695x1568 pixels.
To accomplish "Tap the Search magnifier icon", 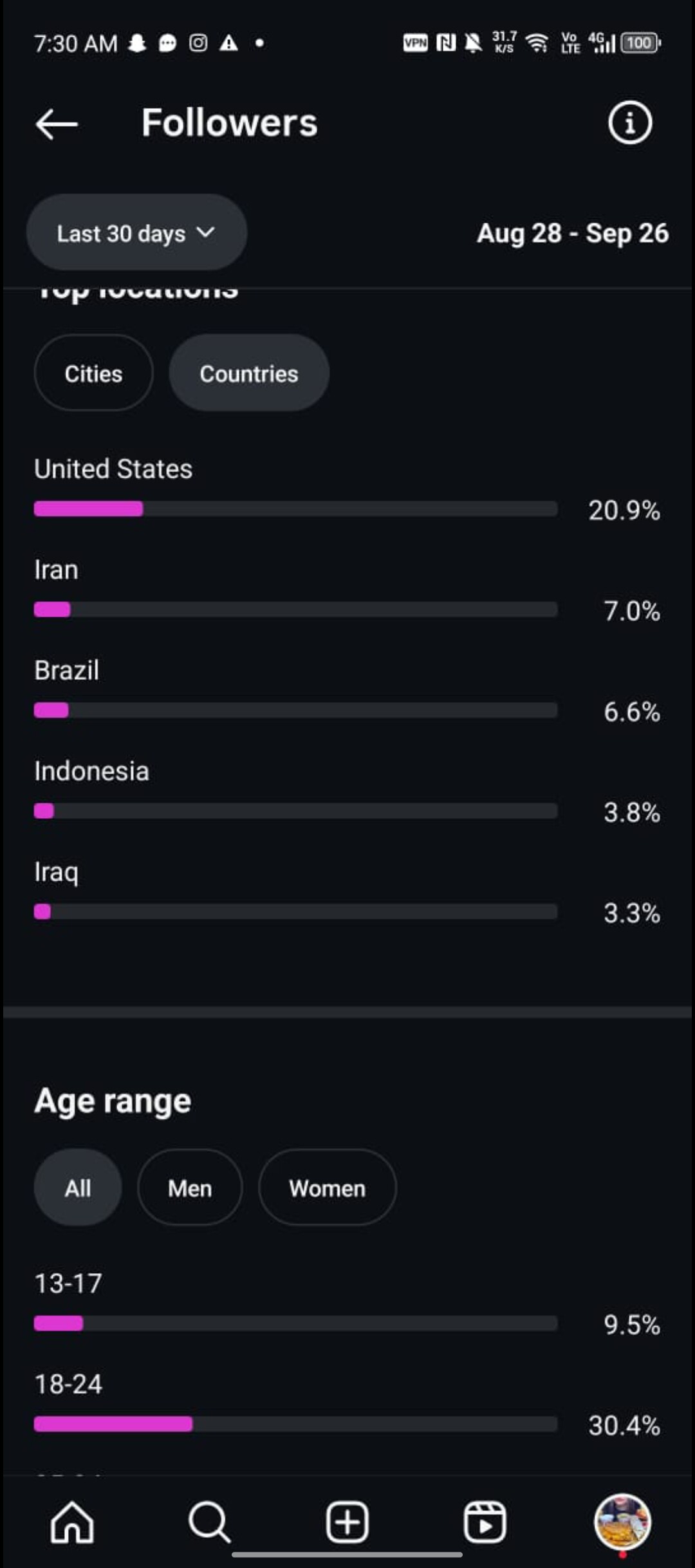I will [x=209, y=1523].
